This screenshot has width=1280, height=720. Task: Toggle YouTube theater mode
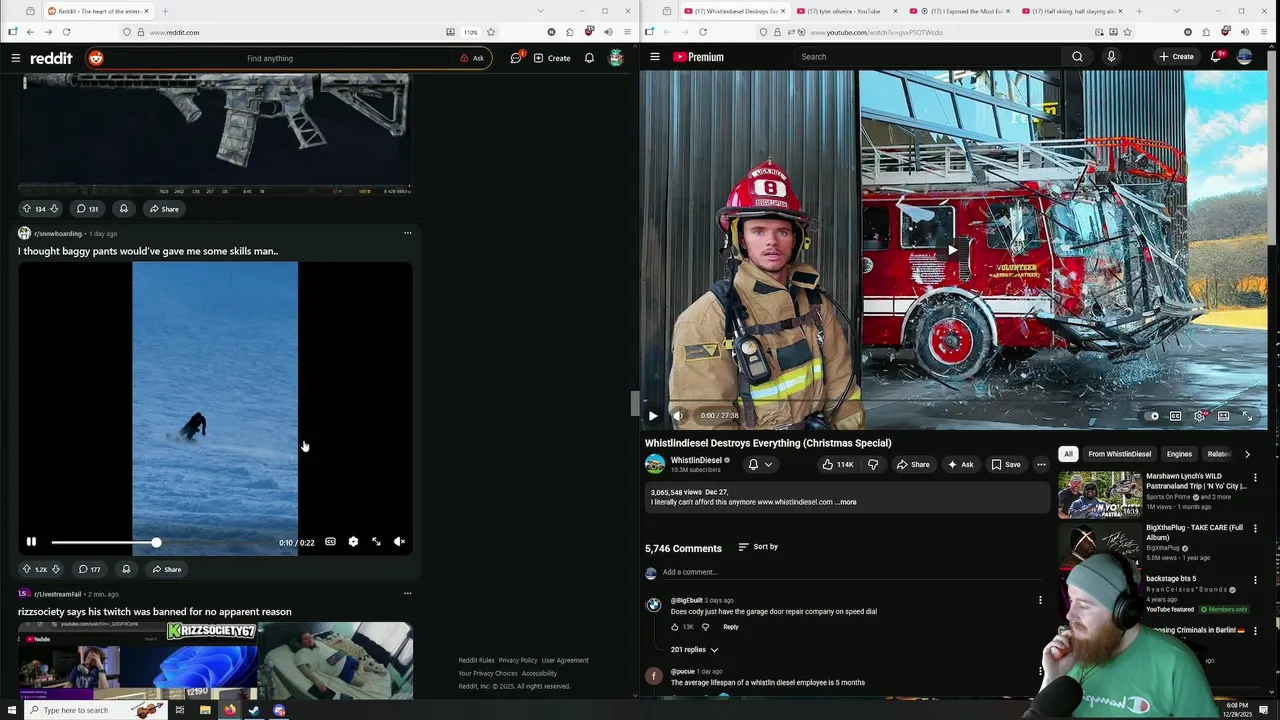point(1223,416)
